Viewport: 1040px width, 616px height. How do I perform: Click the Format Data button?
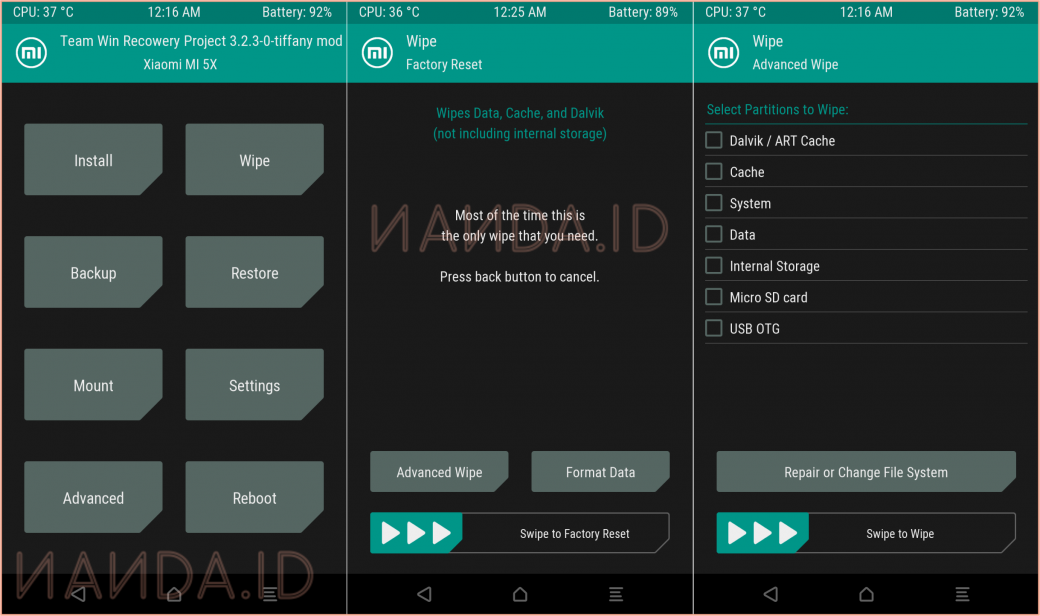pyautogui.click(x=600, y=472)
